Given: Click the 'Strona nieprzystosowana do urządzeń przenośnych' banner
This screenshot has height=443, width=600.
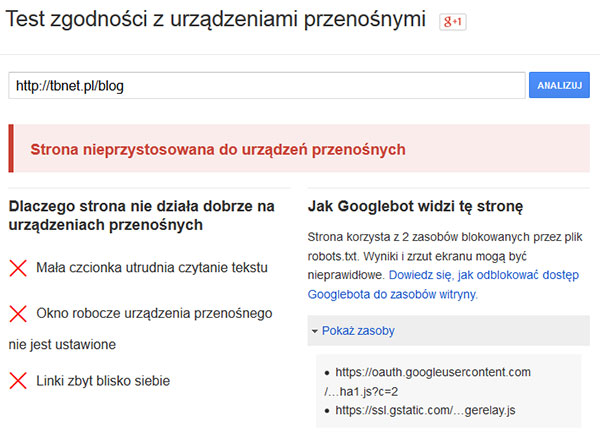Looking at the screenshot, I should [x=299, y=148].
